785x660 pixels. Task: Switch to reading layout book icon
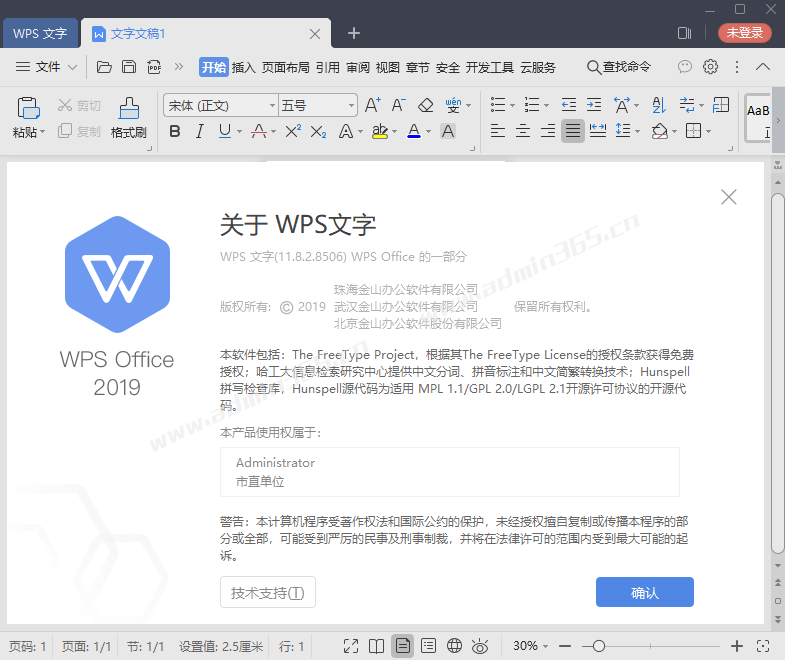(376, 646)
